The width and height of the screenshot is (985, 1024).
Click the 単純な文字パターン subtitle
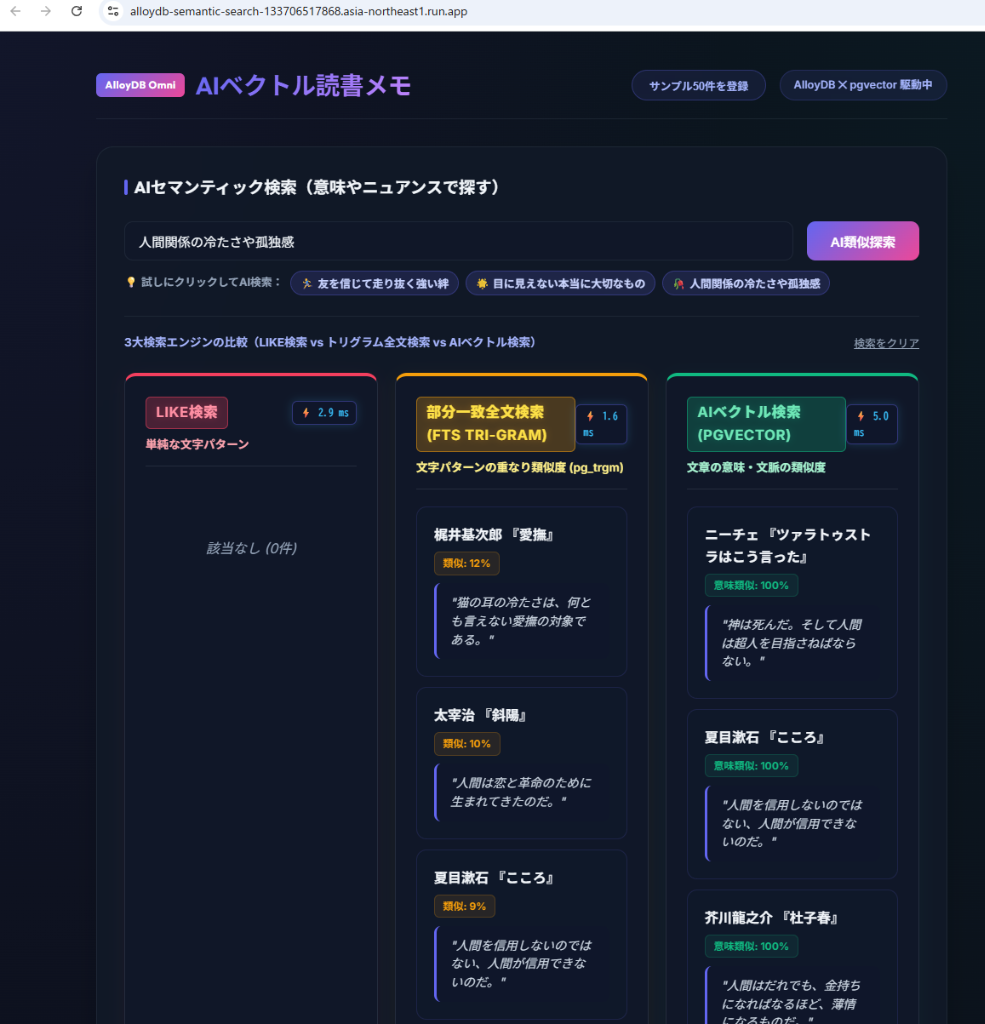tap(197, 444)
